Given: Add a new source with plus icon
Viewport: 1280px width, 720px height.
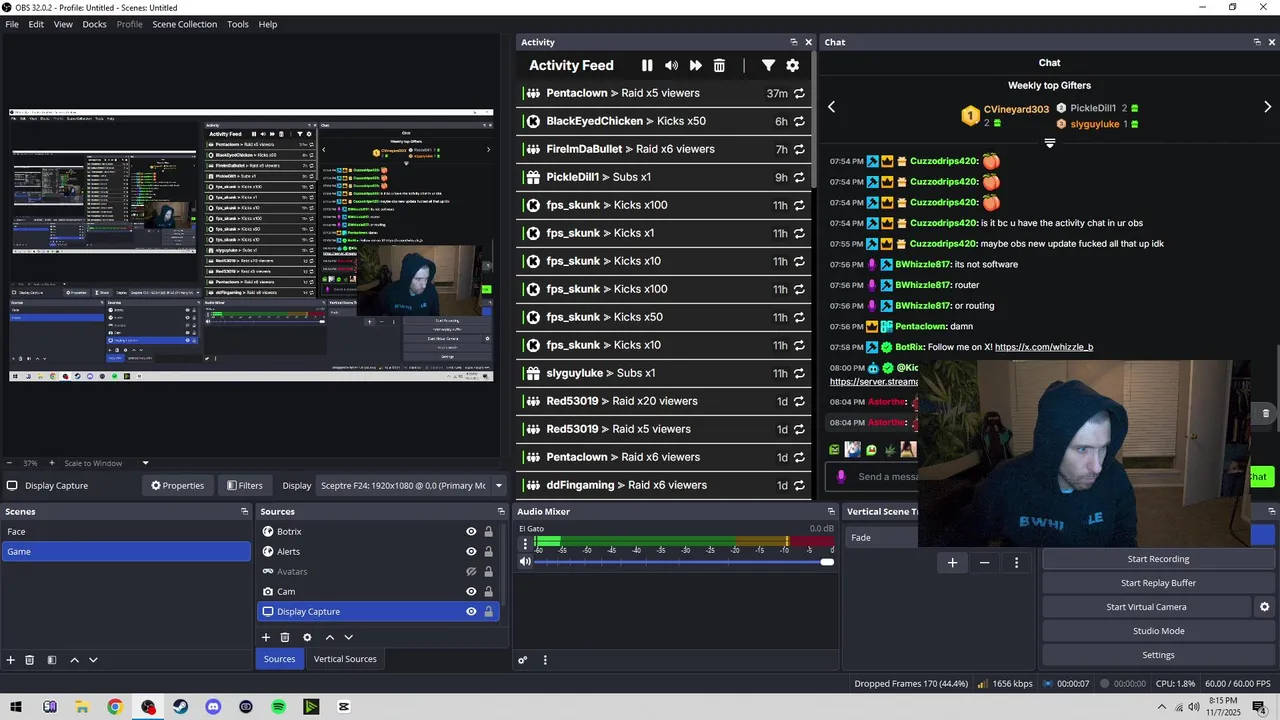Looking at the screenshot, I should click(266, 637).
